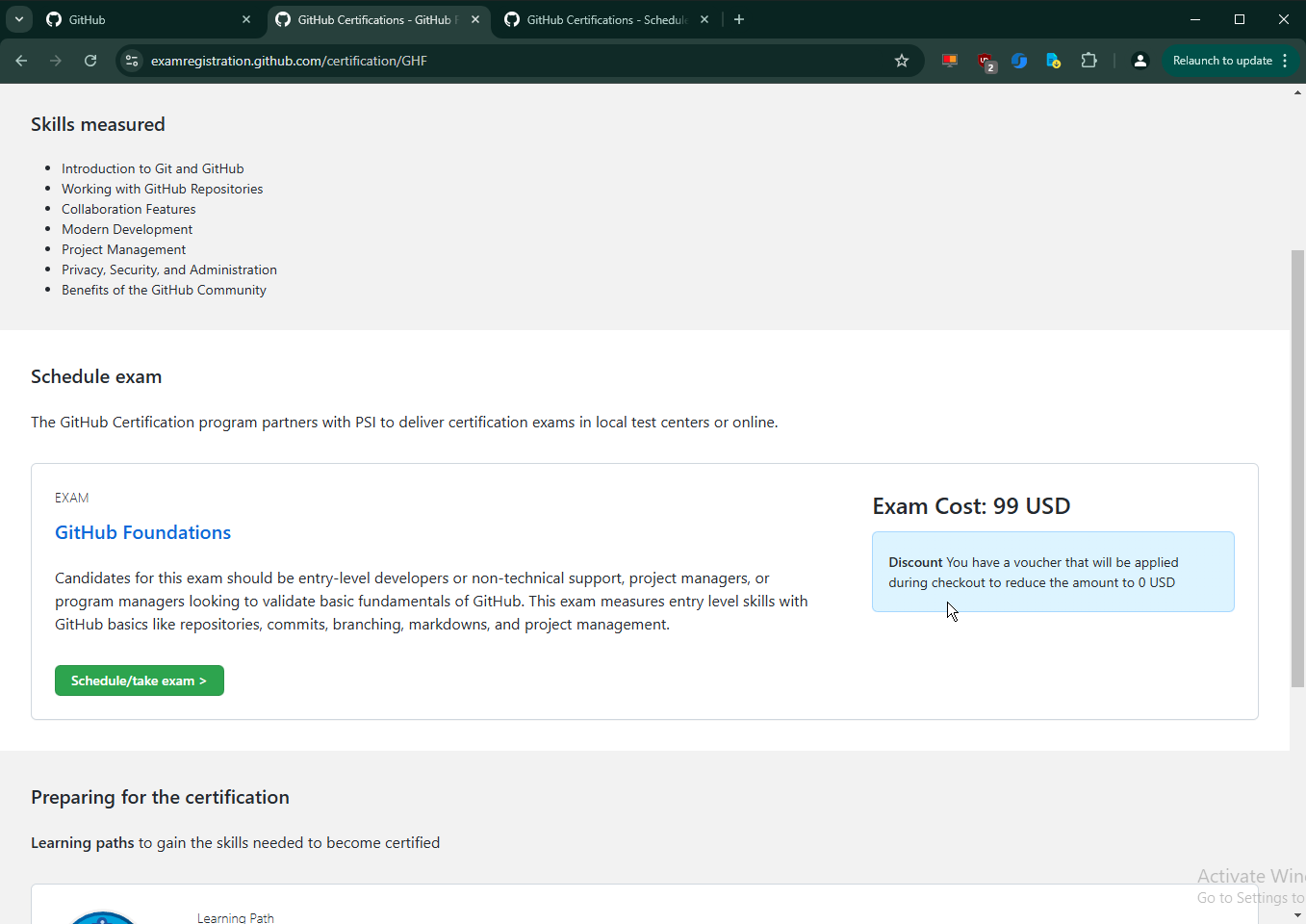
Task: Reload the current page
Action: pos(90,61)
